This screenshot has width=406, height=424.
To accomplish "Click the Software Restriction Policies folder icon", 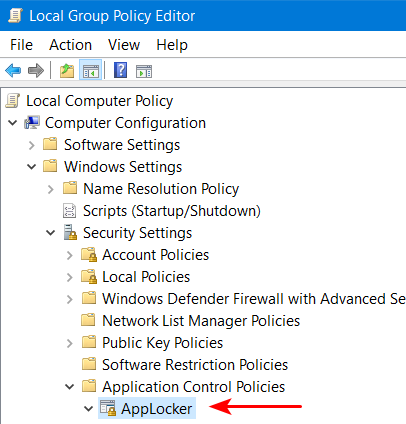I will pyautogui.click(x=89, y=364).
